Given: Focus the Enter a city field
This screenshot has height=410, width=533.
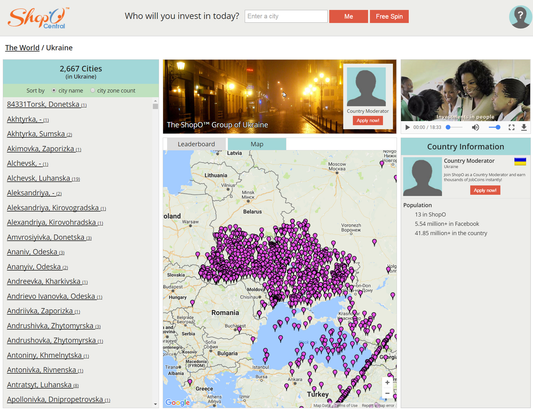Looking at the screenshot, I should 286,16.
